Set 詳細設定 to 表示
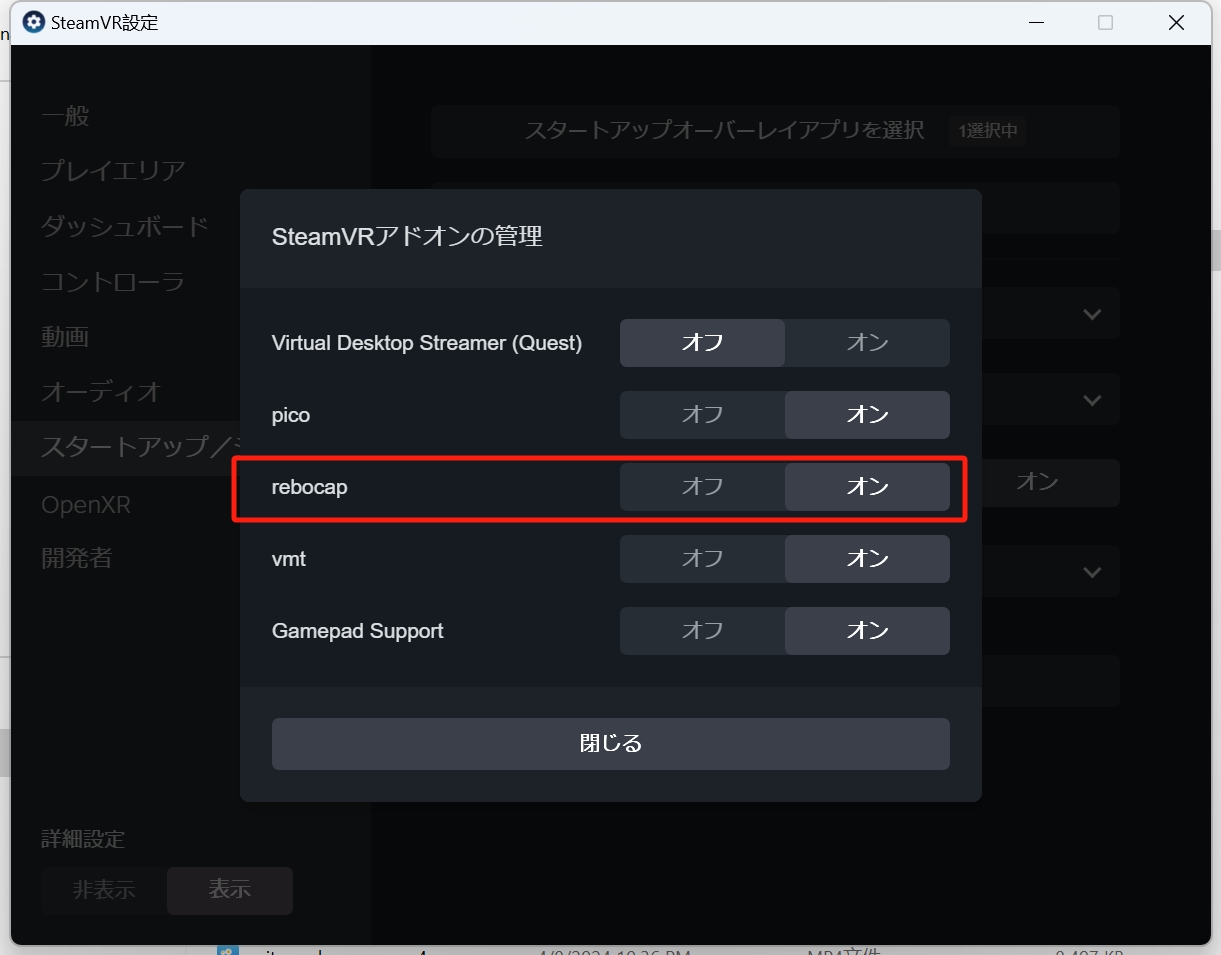Image resolution: width=1221 pixels, height=955 pixels. pos(230,890)
